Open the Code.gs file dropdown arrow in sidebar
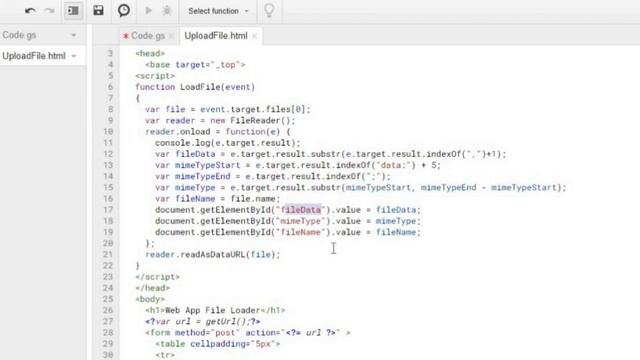 tap(74, 35)
